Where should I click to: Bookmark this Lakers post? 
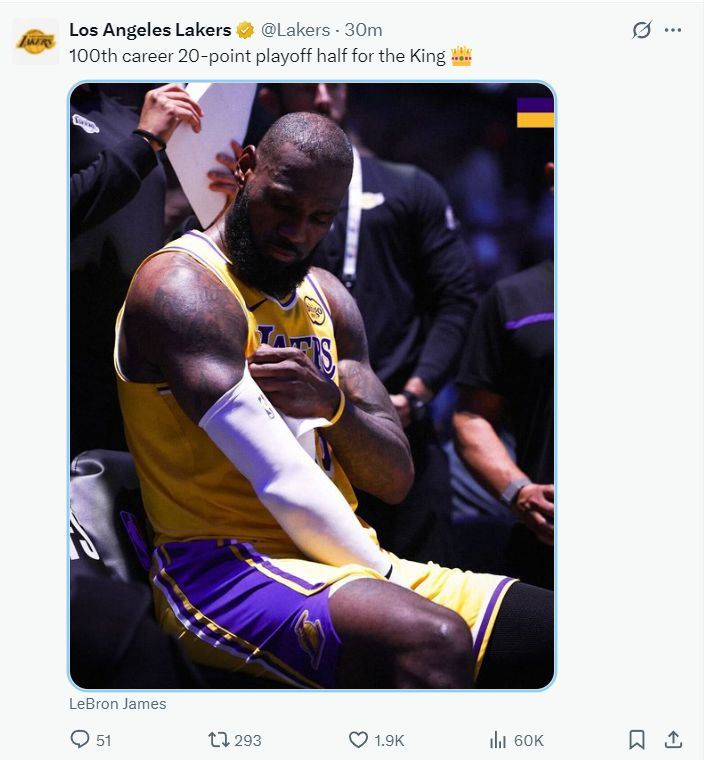(x=636, y=739)
